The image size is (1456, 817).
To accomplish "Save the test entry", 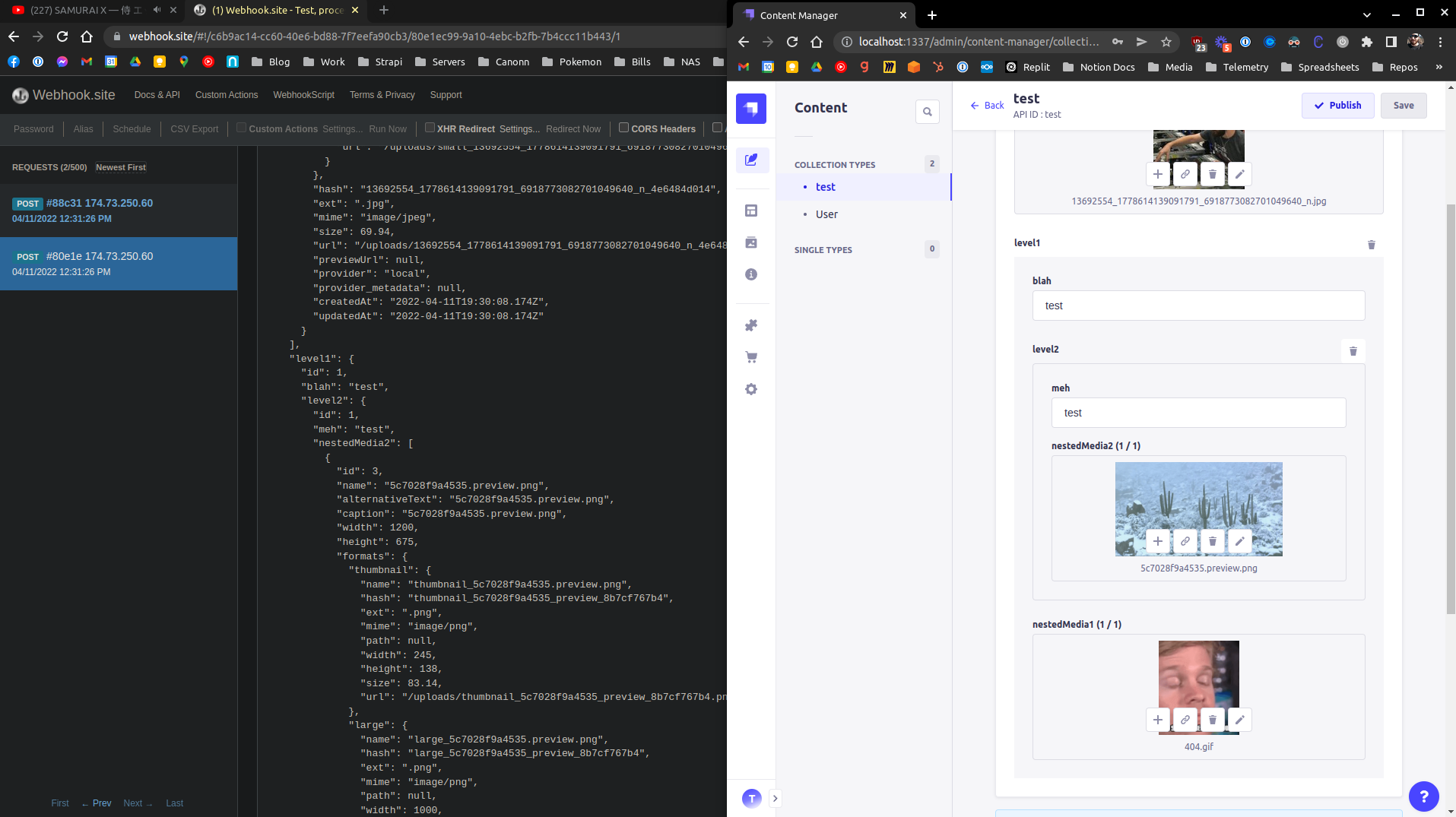I will click(x=1403, y=105).
